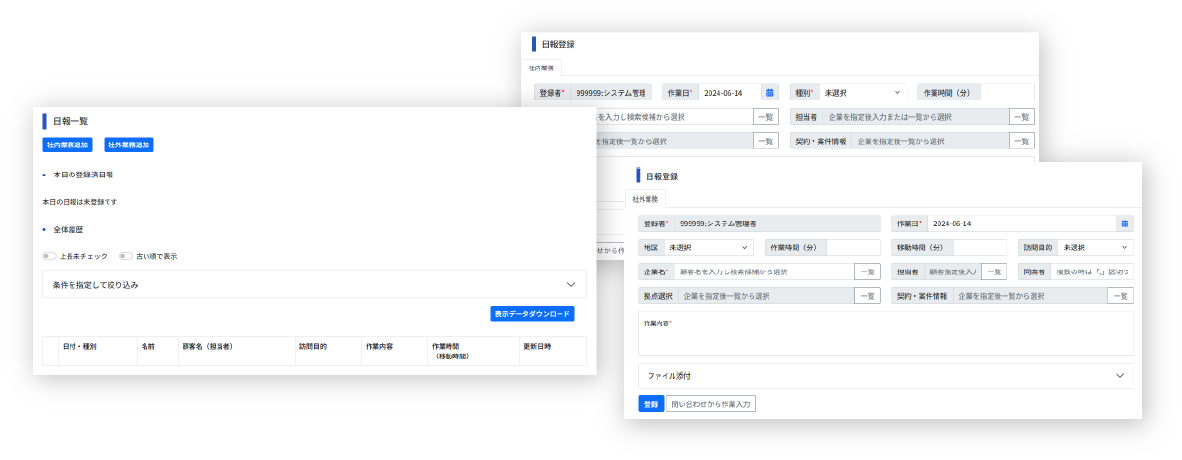Click the blue 登録 button
Image resolution: width=1182 pixels, height=460 pixels.
[651, 404]
